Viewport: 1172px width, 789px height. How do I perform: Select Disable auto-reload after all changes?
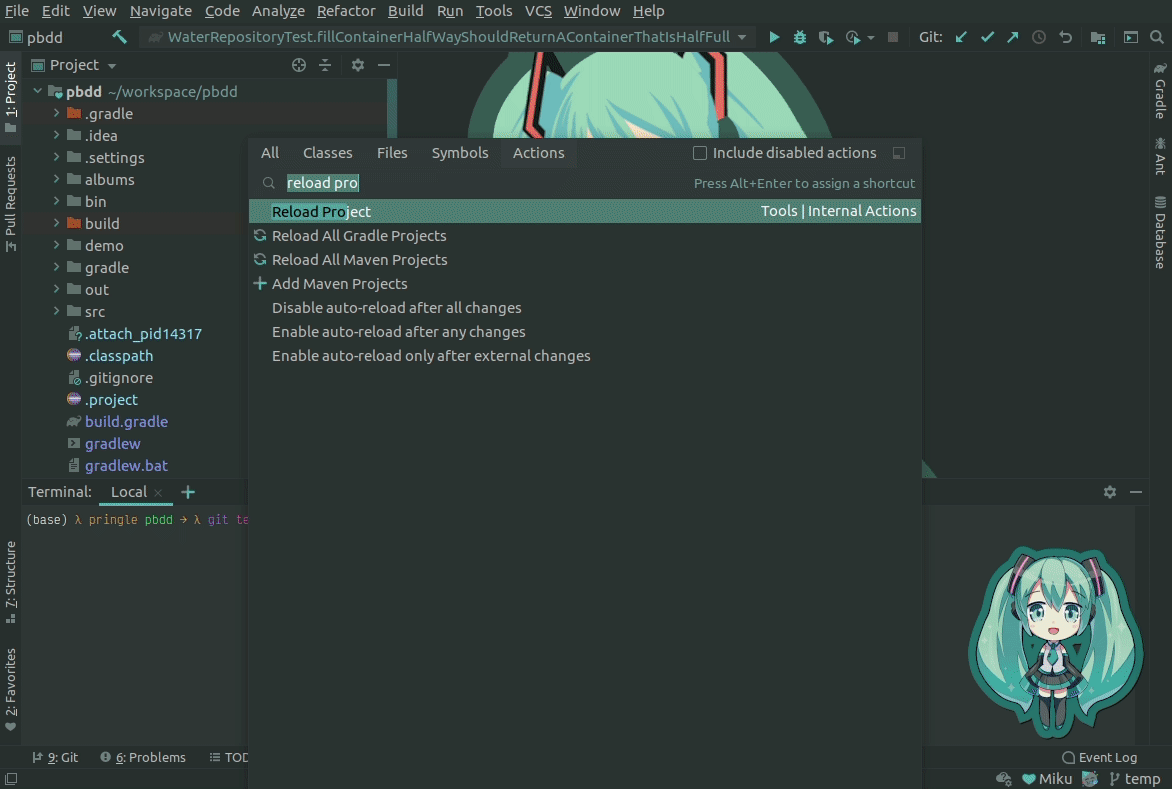(585, 308)
